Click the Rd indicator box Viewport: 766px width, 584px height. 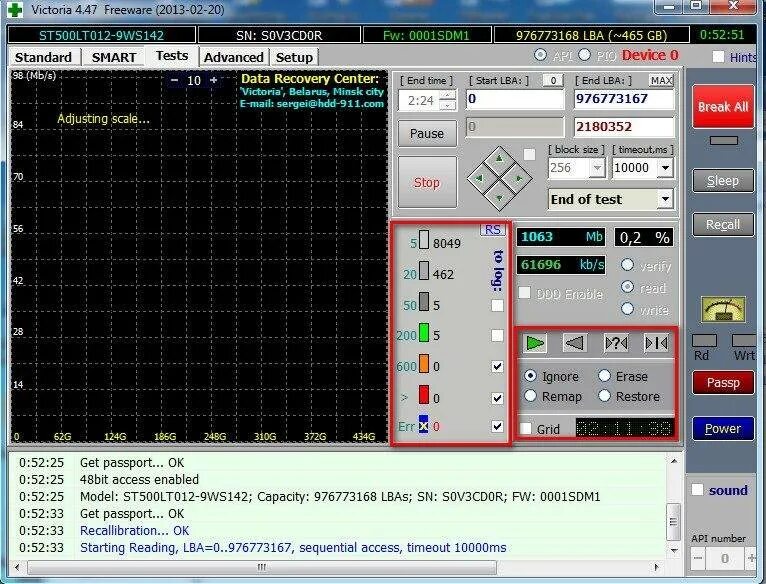704,341
